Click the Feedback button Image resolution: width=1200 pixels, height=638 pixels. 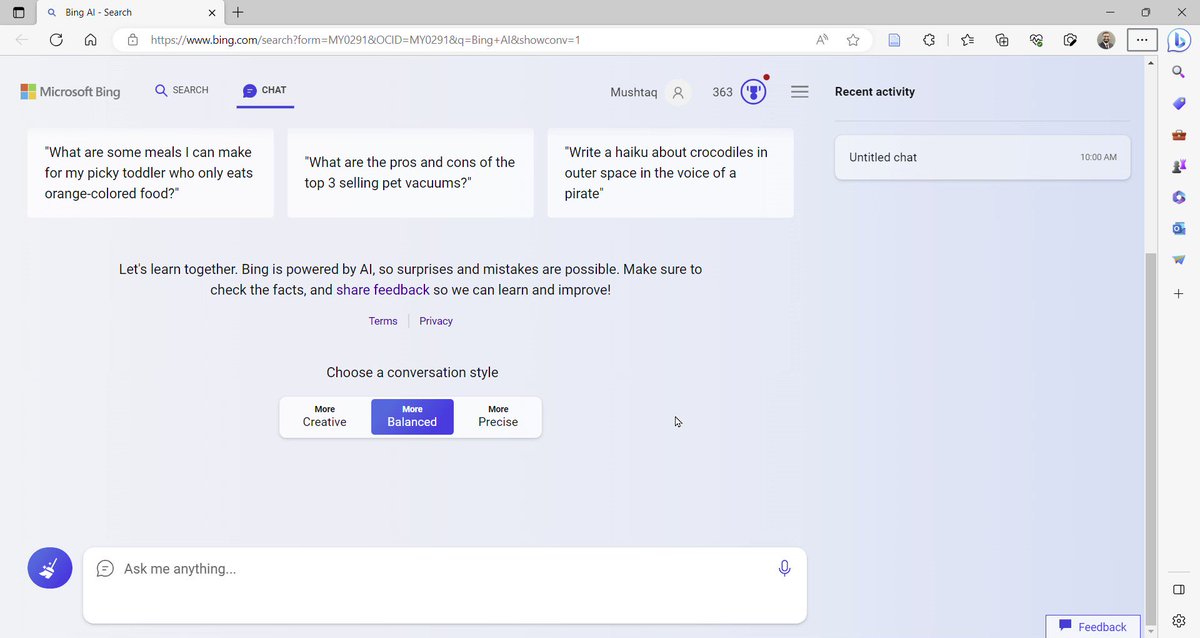(x=1092, y=626)
